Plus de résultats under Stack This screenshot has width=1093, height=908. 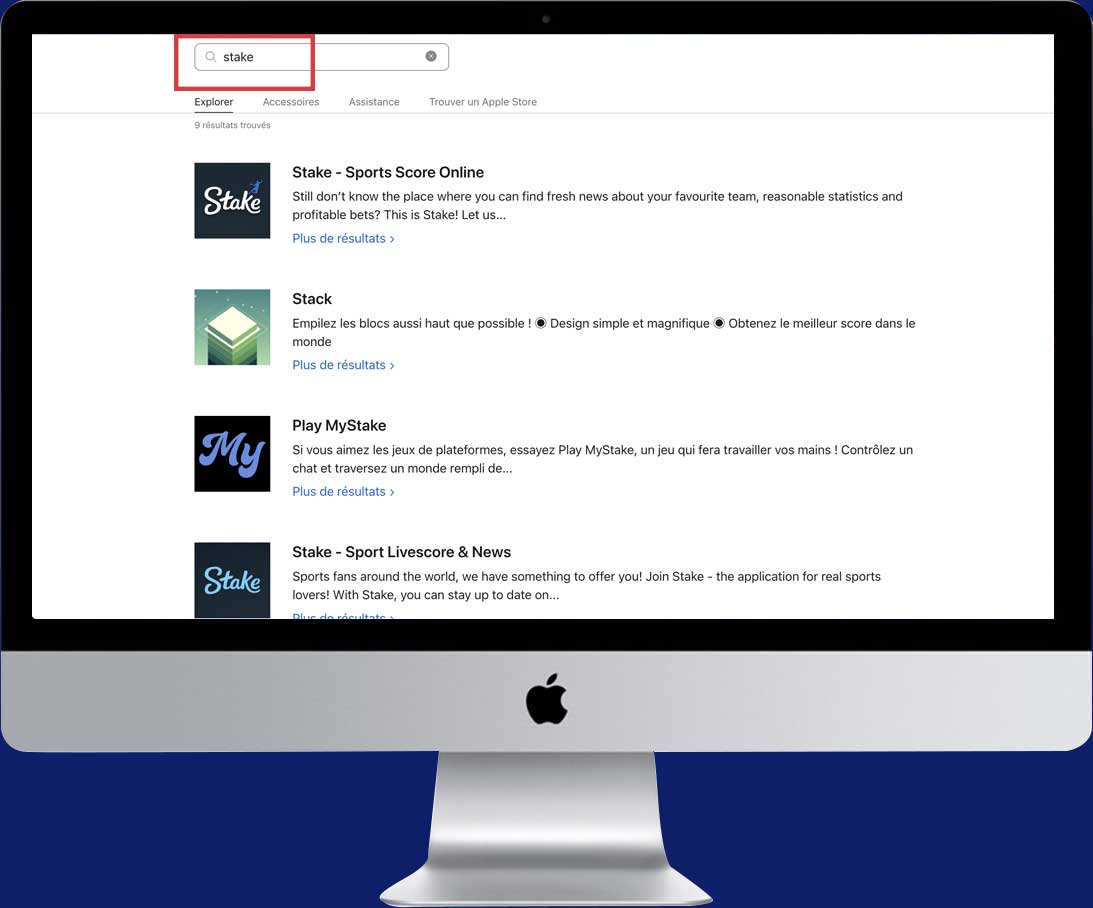tap(343, 365)
